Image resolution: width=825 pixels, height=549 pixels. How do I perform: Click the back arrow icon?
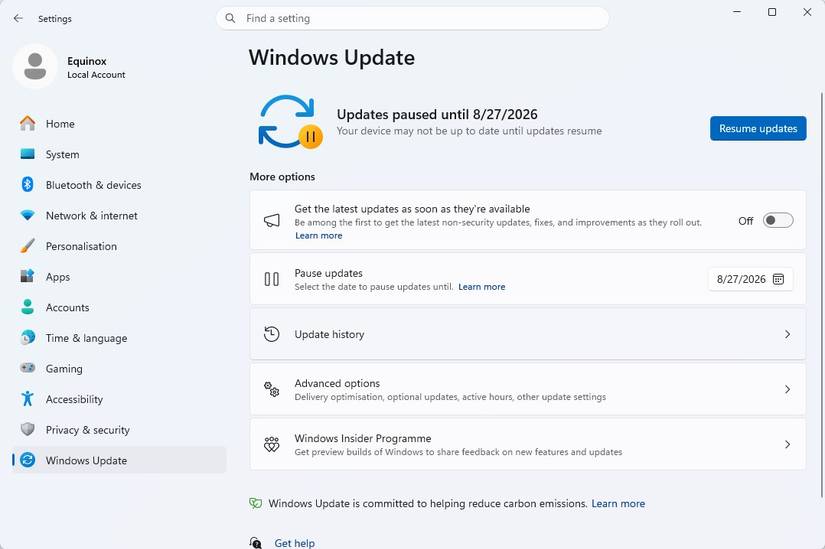(x=18, y=18)
